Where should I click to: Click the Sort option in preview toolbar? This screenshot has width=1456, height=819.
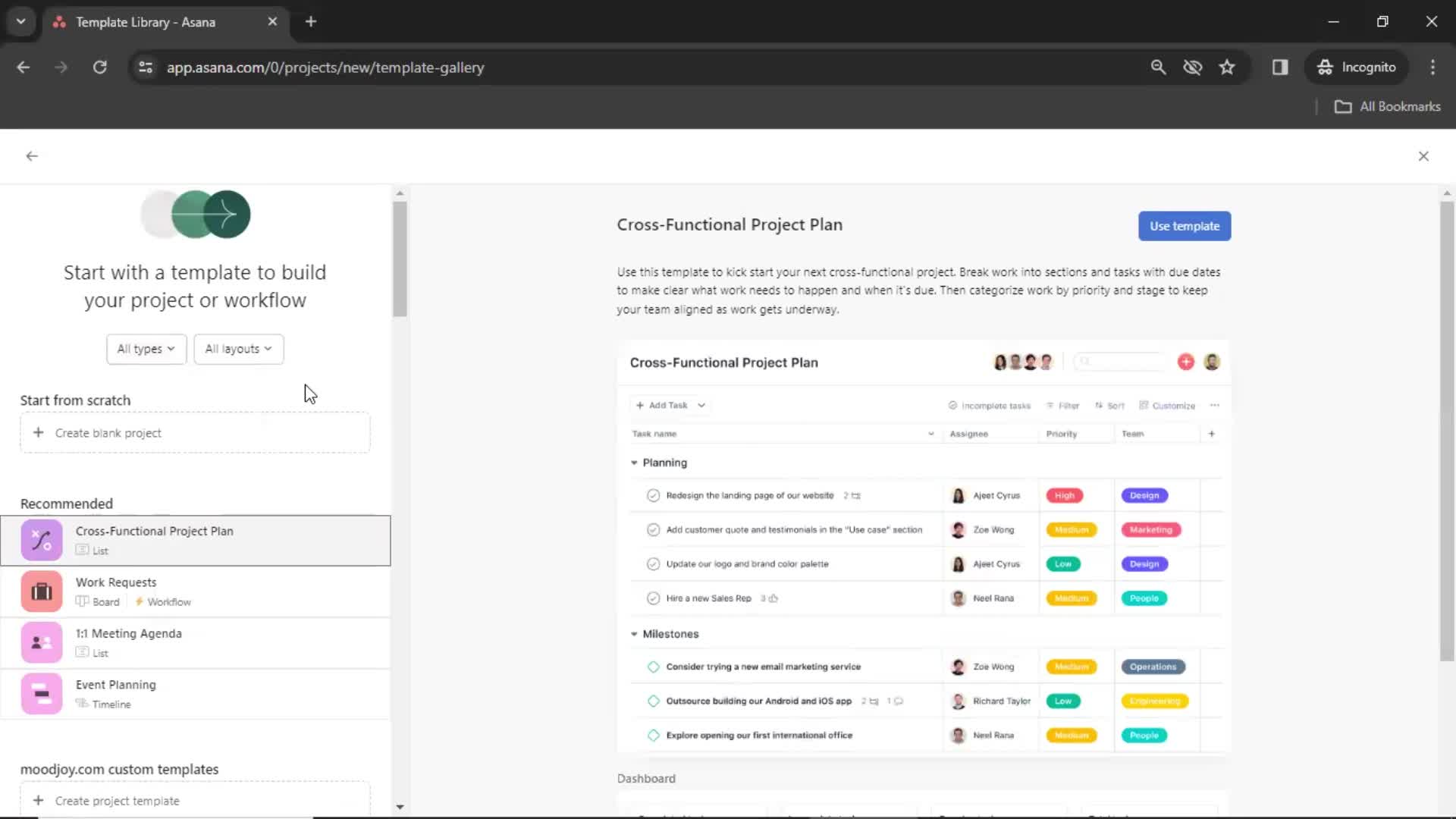(1109, 406)
